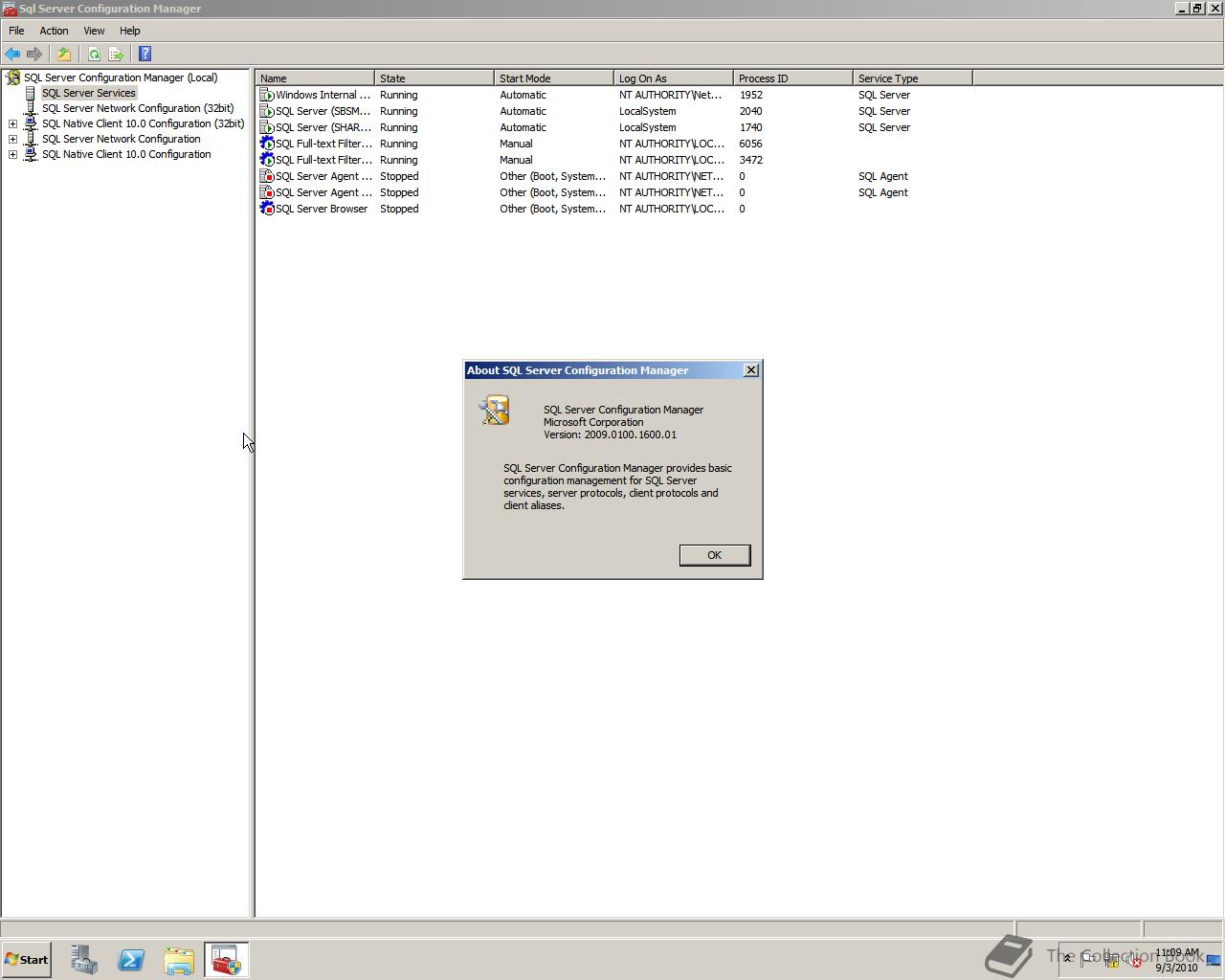1225x980 pixels.
Task: Click the Action Center flag tray icon
Action: pos(1088,960)
